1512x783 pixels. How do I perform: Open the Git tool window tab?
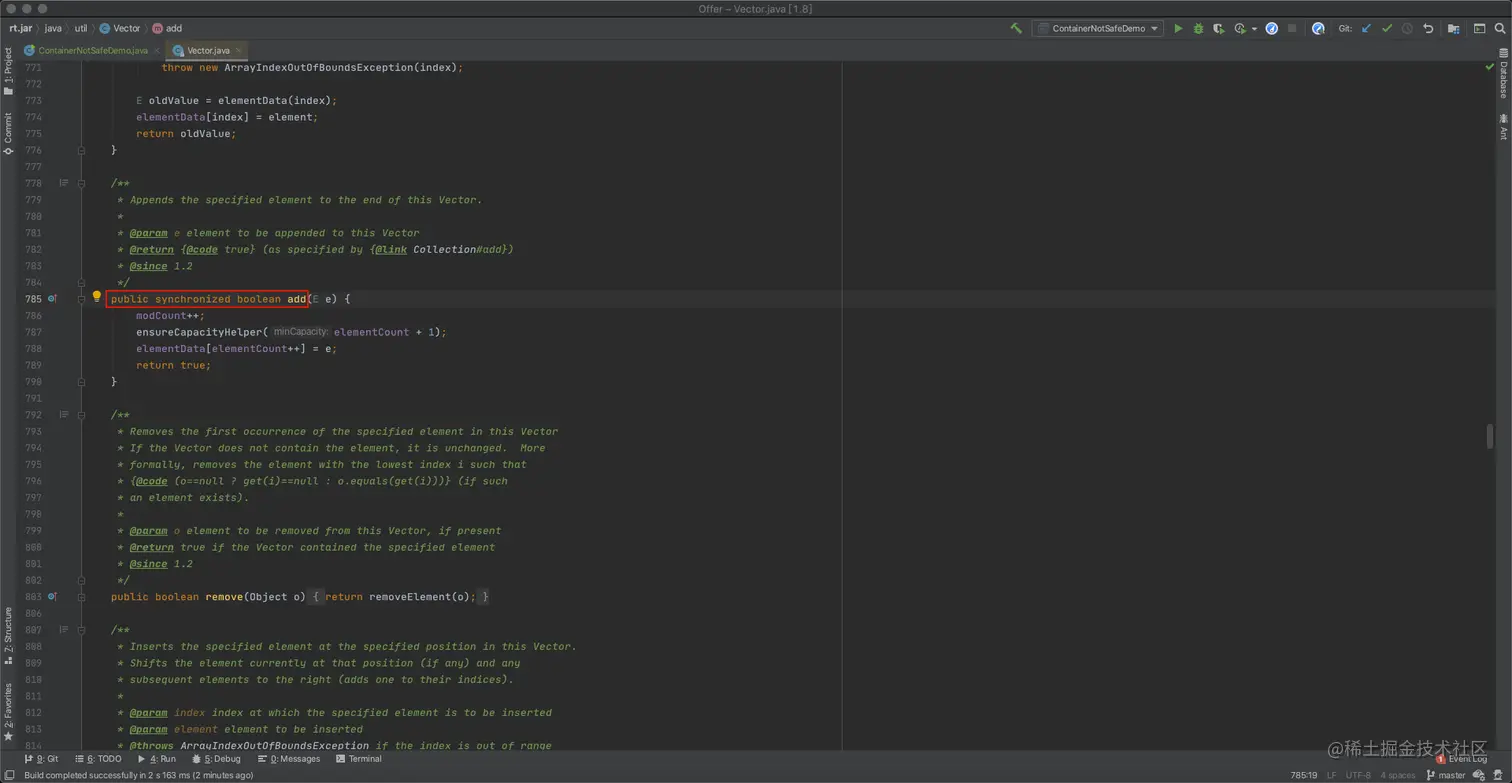click(41, 759)
